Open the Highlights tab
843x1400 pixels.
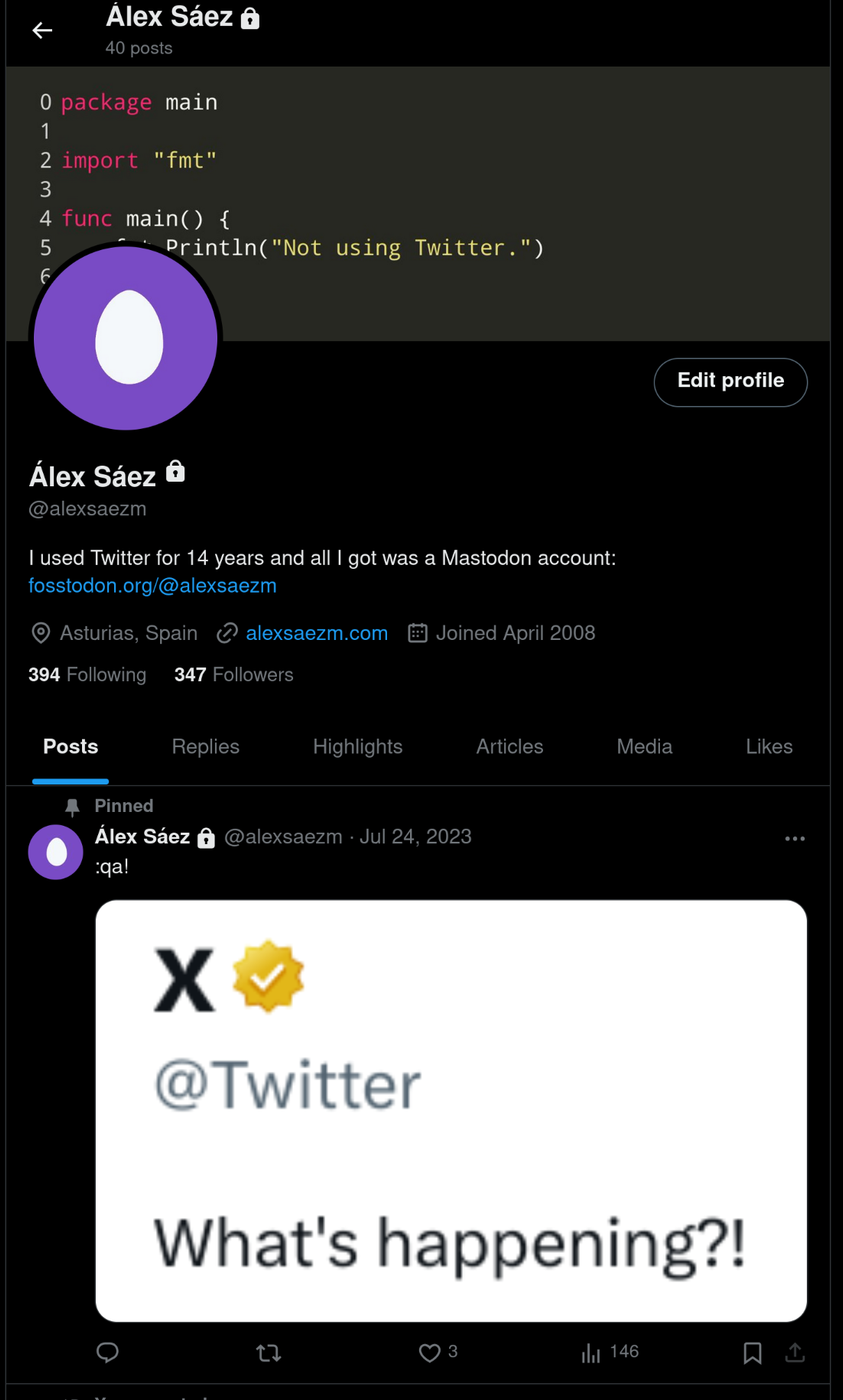[x=357, y=746]
